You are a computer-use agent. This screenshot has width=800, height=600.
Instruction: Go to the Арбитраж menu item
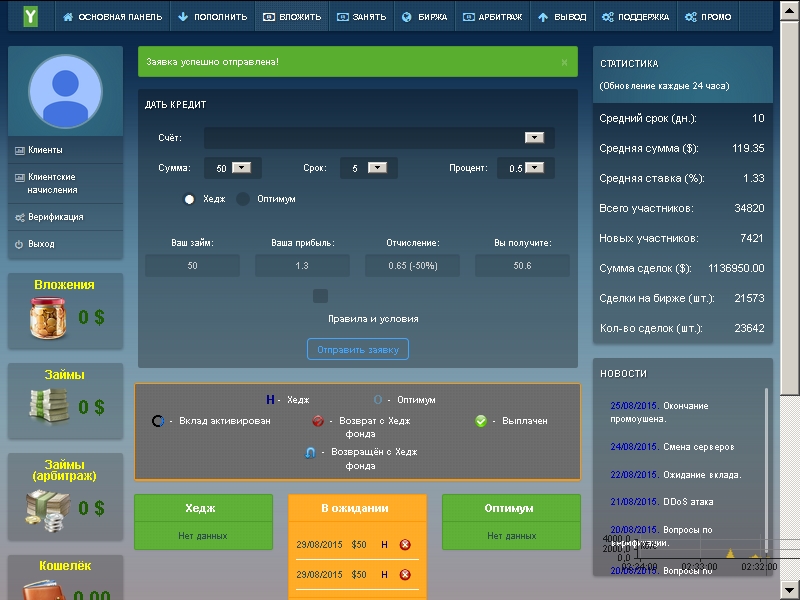(x=492, y=17)
